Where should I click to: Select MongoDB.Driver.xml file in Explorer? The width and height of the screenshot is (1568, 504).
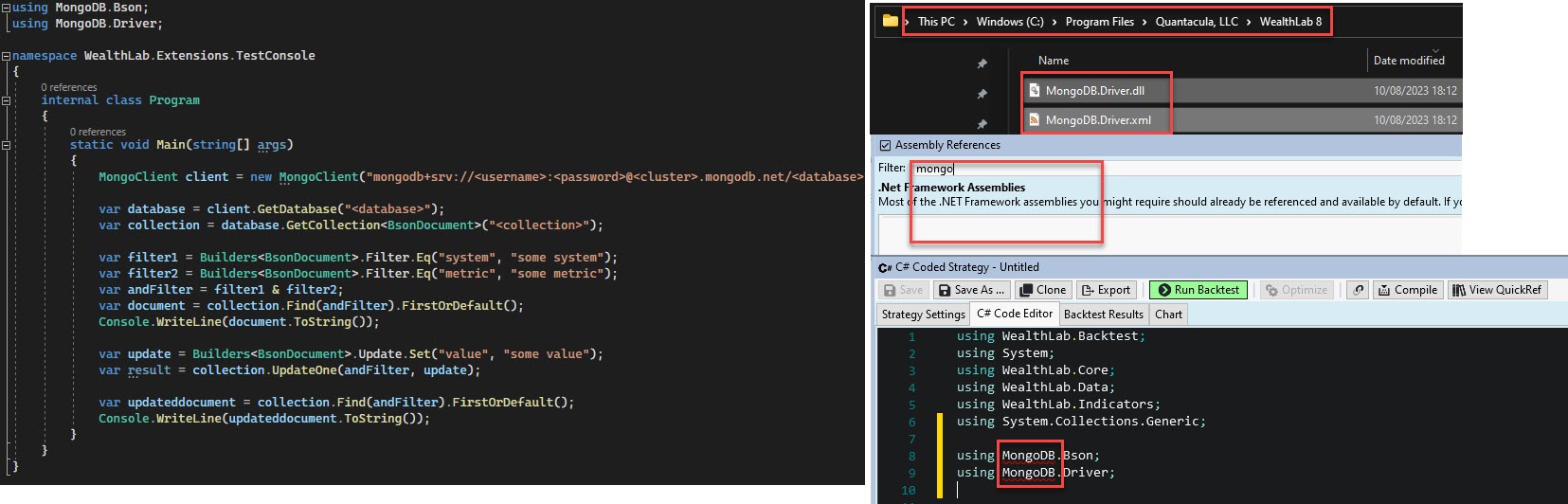(x=1098, y=120)
